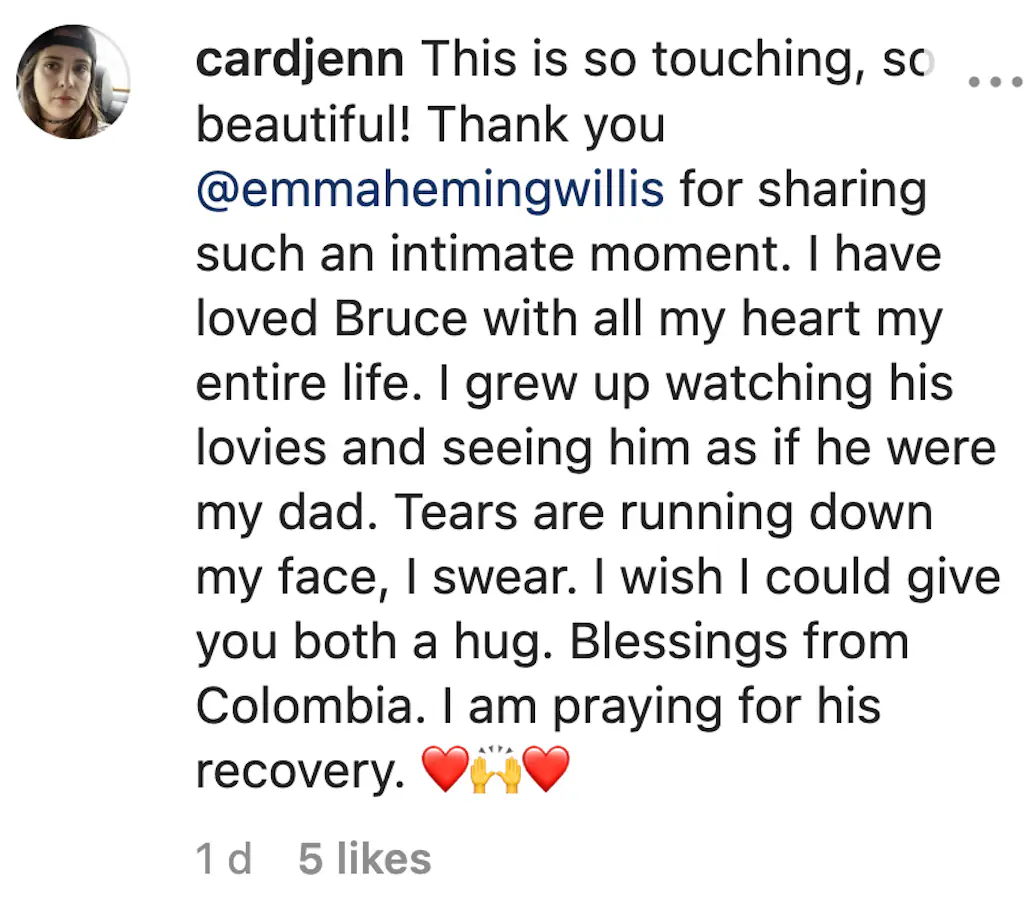Click the word "lovies" in the comment
This screenshot has width=1024, height=912.
pos(261,449)
